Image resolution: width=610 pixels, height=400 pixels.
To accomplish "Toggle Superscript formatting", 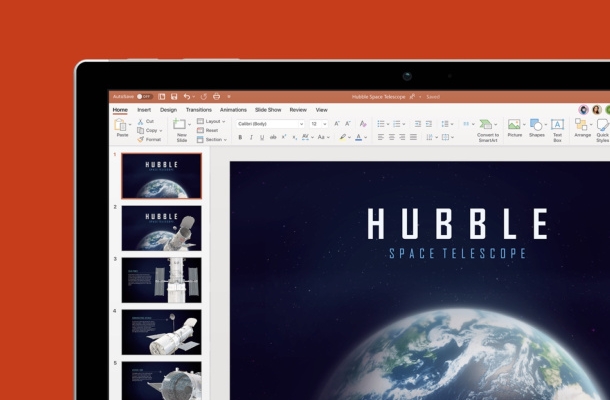I will point(284,137).
